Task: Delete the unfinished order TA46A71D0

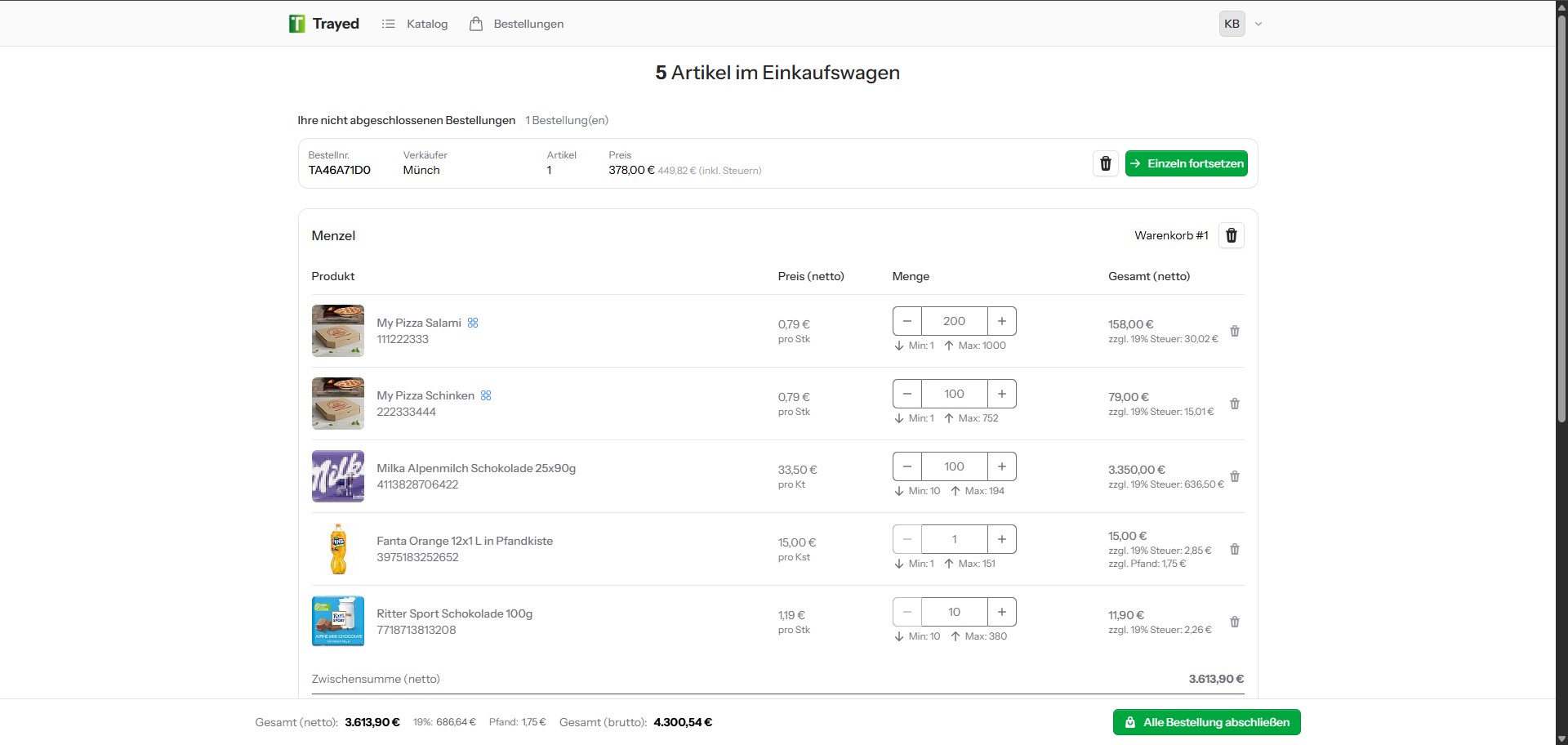Action: pyautogui.click(x=1105, y=163)
